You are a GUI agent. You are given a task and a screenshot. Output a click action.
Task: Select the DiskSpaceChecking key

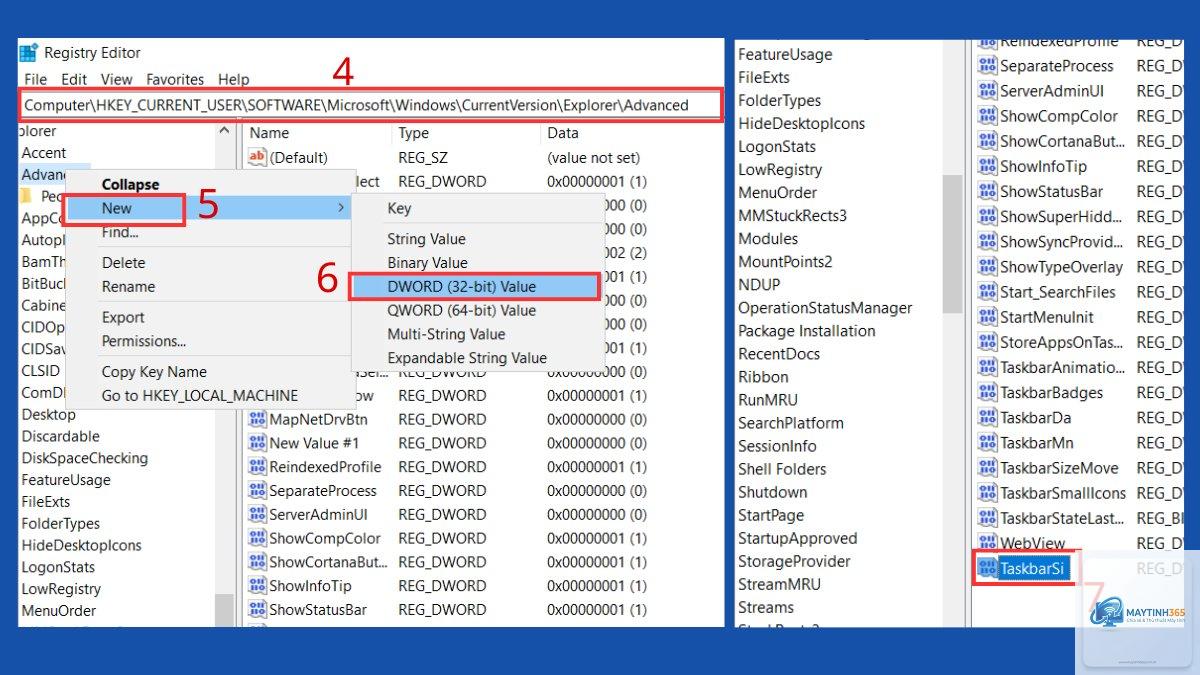pos(85,458)
